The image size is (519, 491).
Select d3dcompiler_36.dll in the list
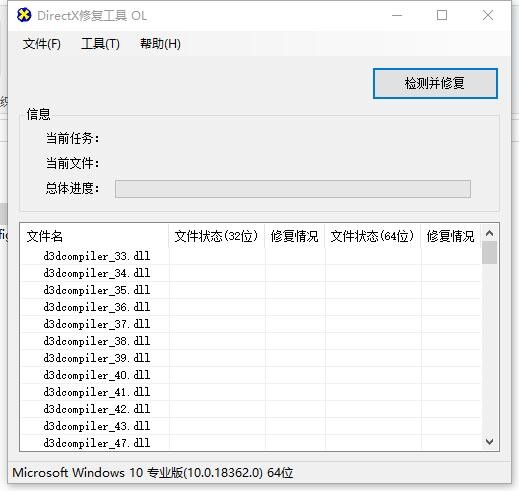click(x=97, y=307)
